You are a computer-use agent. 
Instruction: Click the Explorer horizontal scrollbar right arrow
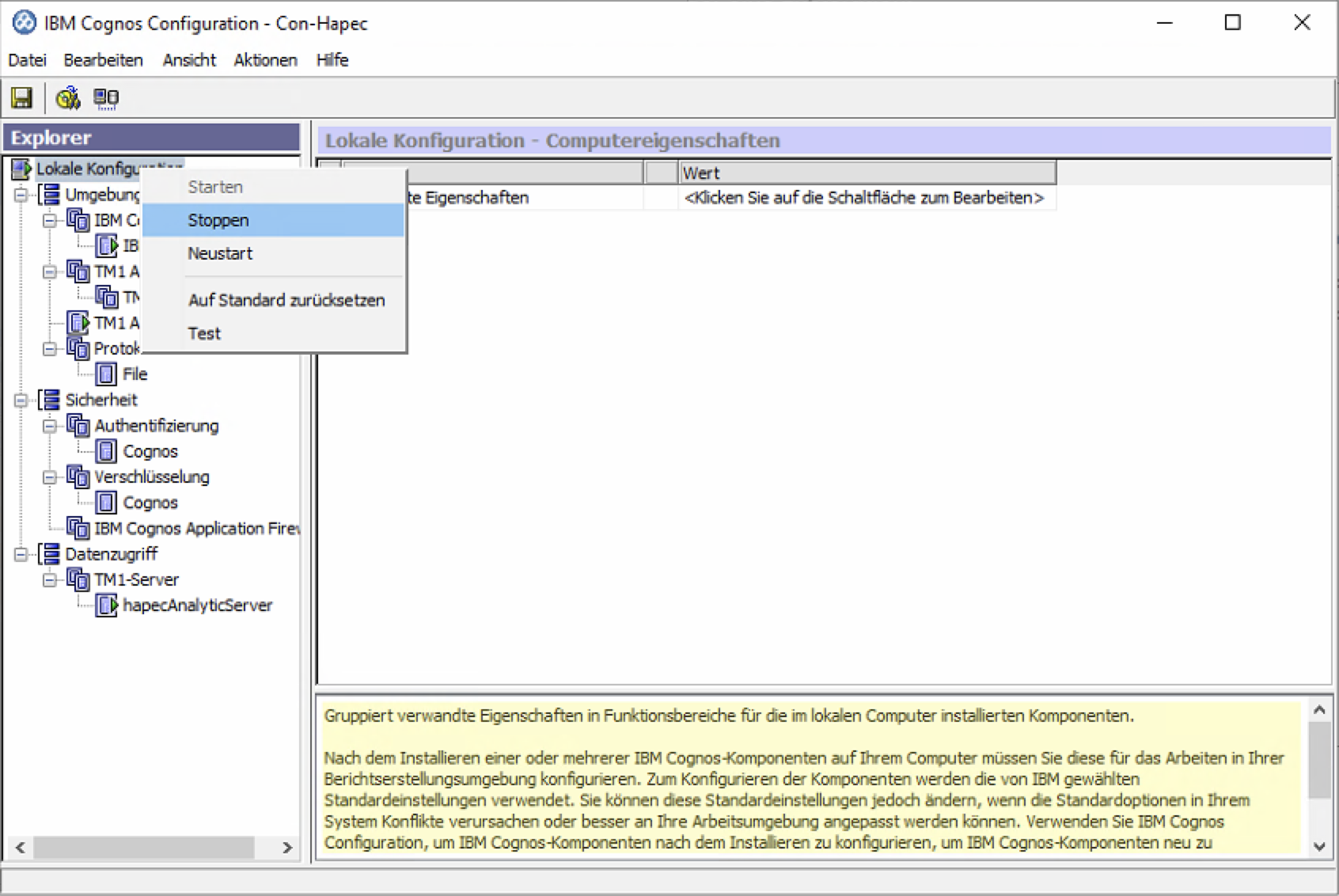pos(287,848)
